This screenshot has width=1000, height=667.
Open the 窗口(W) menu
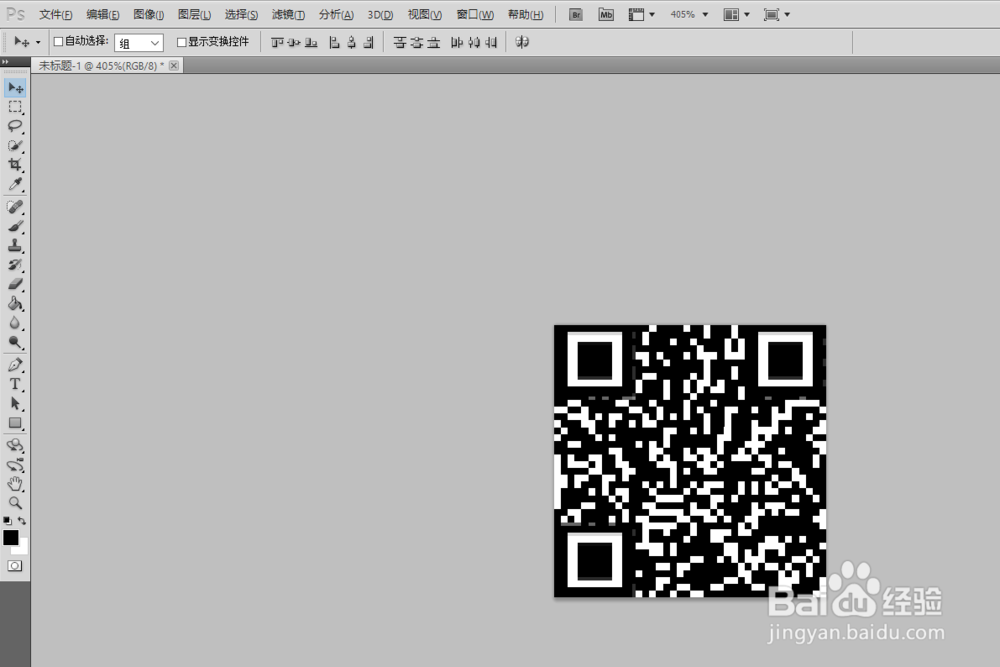475,15
